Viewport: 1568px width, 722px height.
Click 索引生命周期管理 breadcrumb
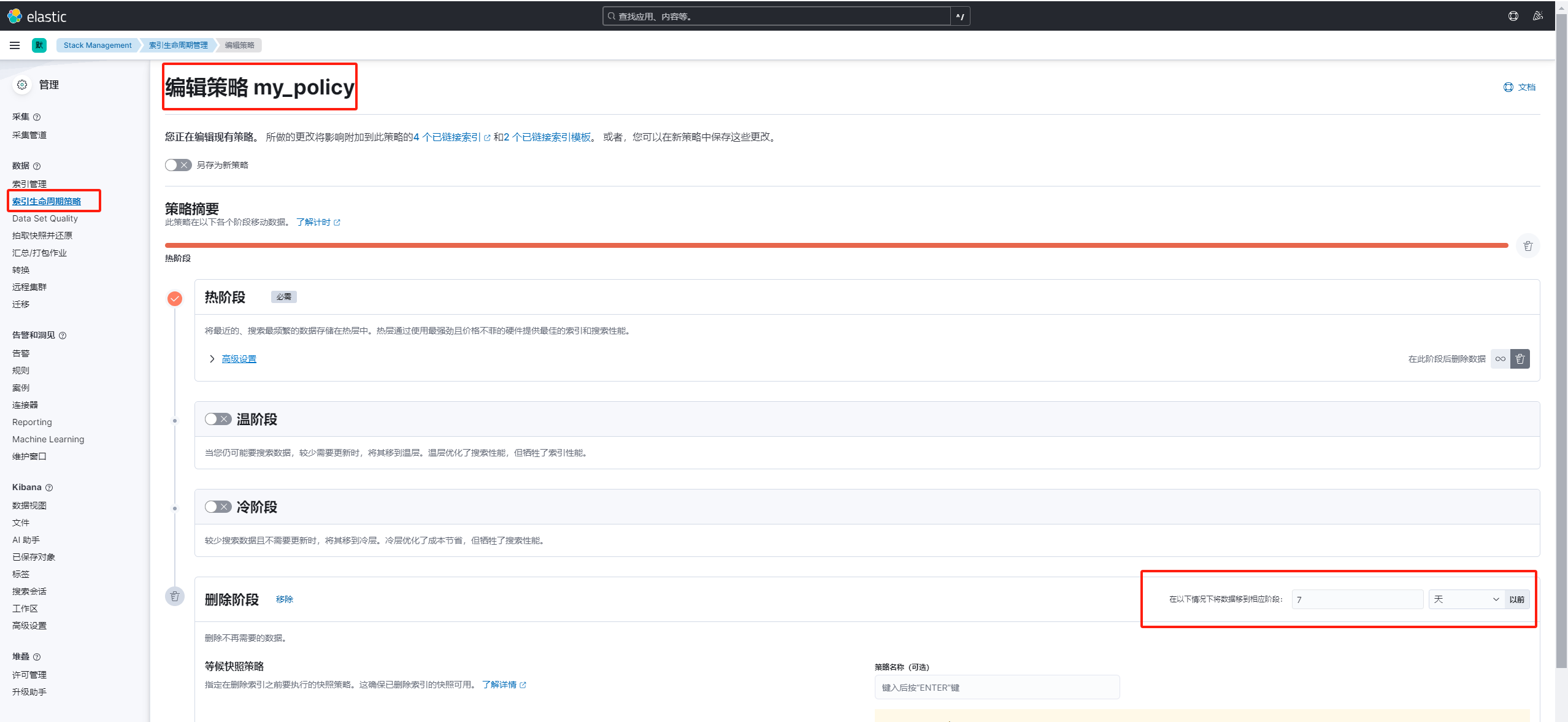pos(179,45)
